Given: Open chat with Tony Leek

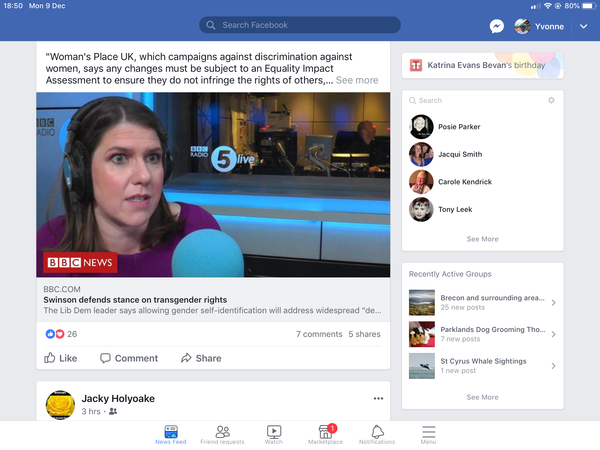Looking at the screenshot, I should 482,209.
